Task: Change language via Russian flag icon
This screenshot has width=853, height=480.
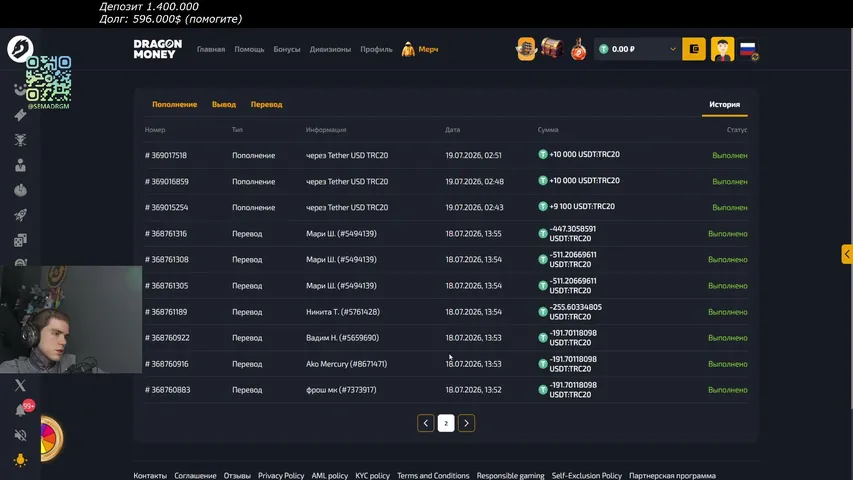Action: point(749,50)
